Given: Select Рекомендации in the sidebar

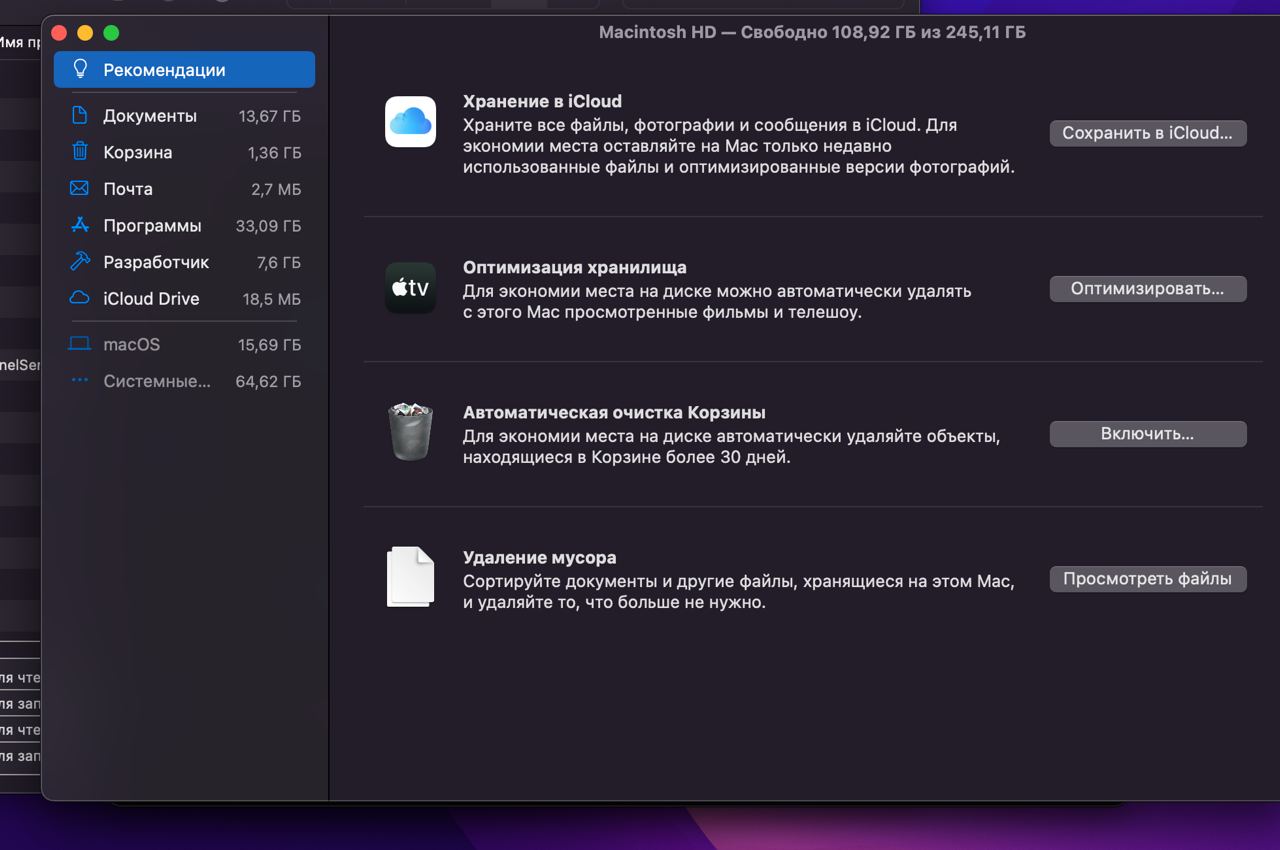Looking at the screenshot, I should (x=184, y=70).
